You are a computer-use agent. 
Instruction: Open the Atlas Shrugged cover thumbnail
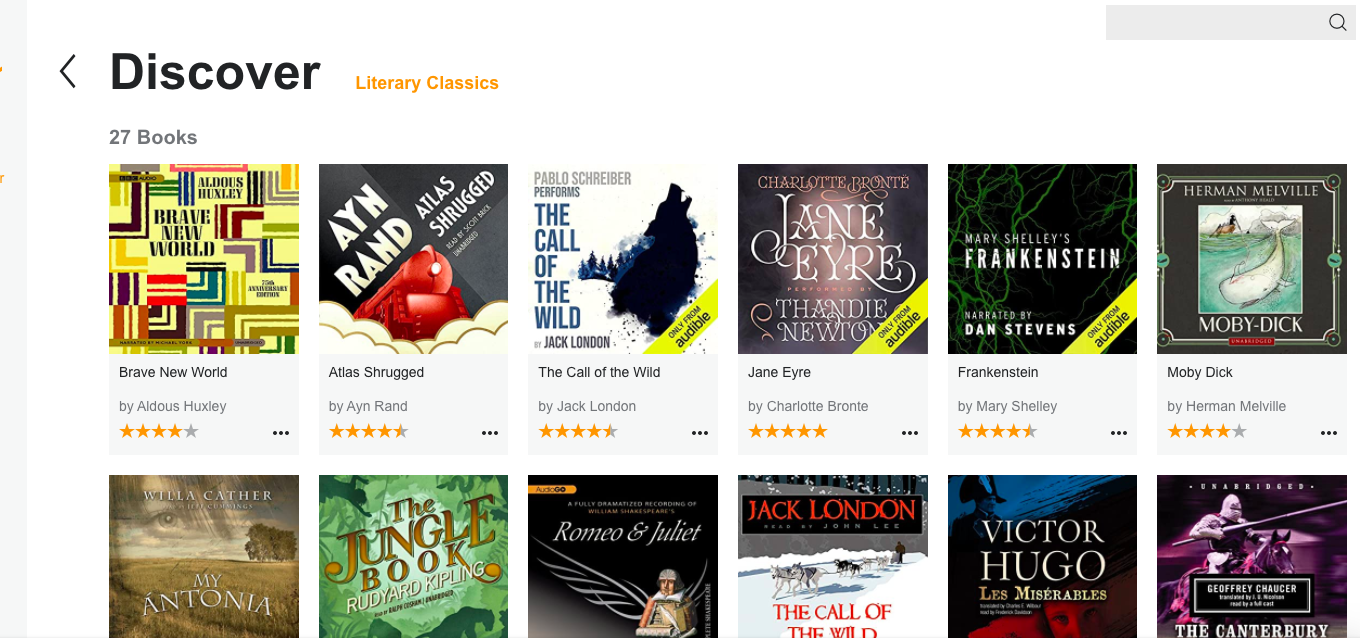413,259
